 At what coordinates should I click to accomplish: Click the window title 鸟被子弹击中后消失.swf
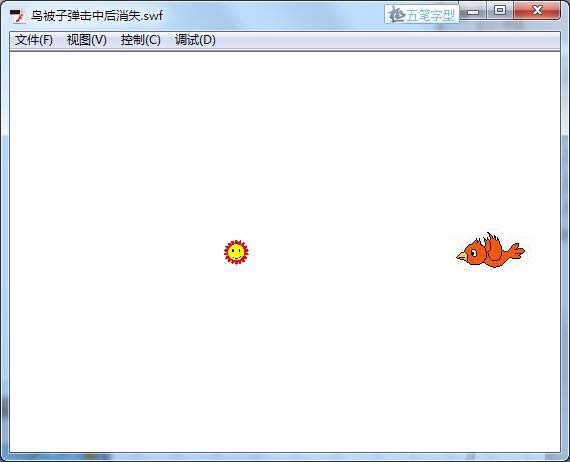point(97,16)
